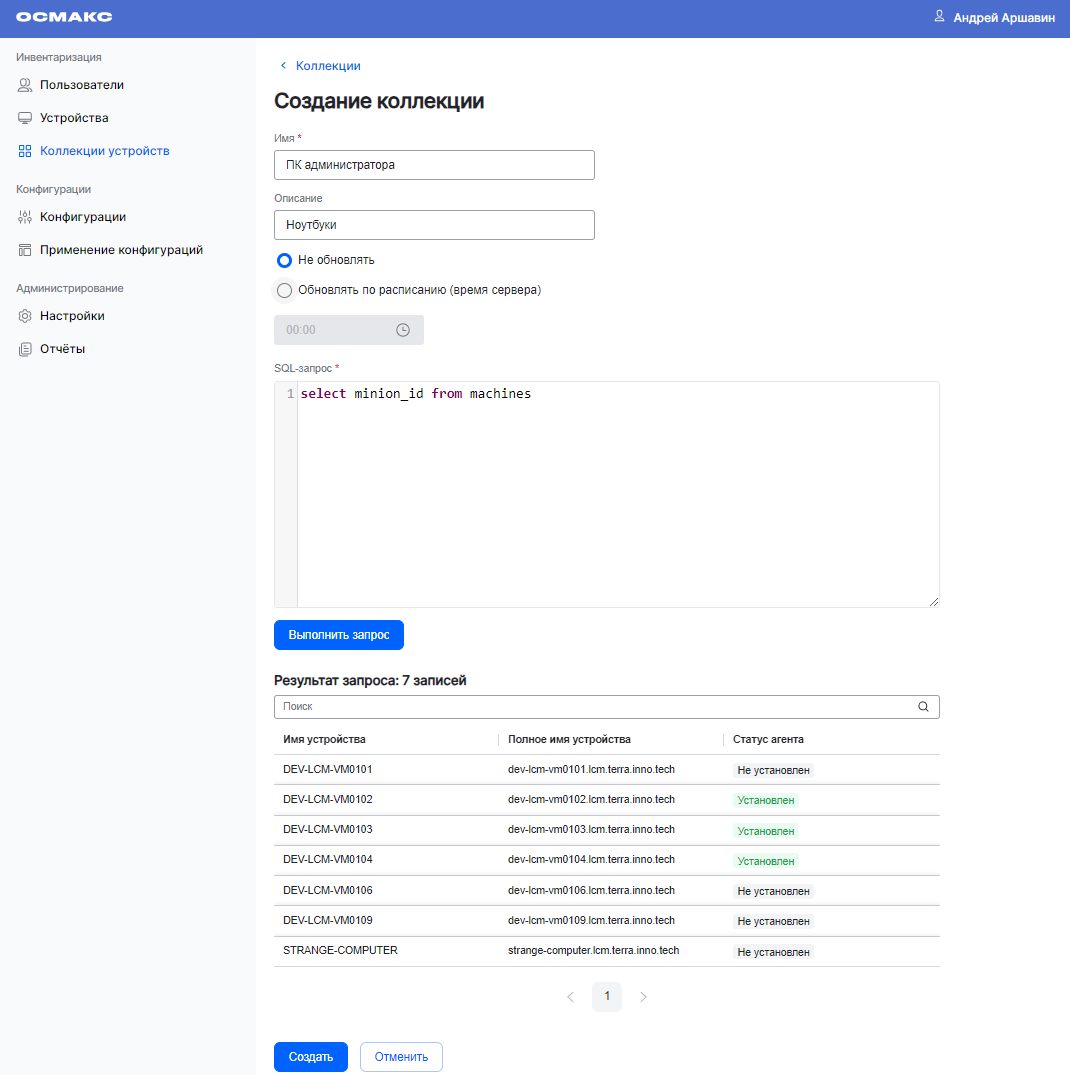Image resolution: width=1070 pixels, height=1075 pixels.
Task: Open "Применение конфигураций" menu item
Action: point(121,250)
